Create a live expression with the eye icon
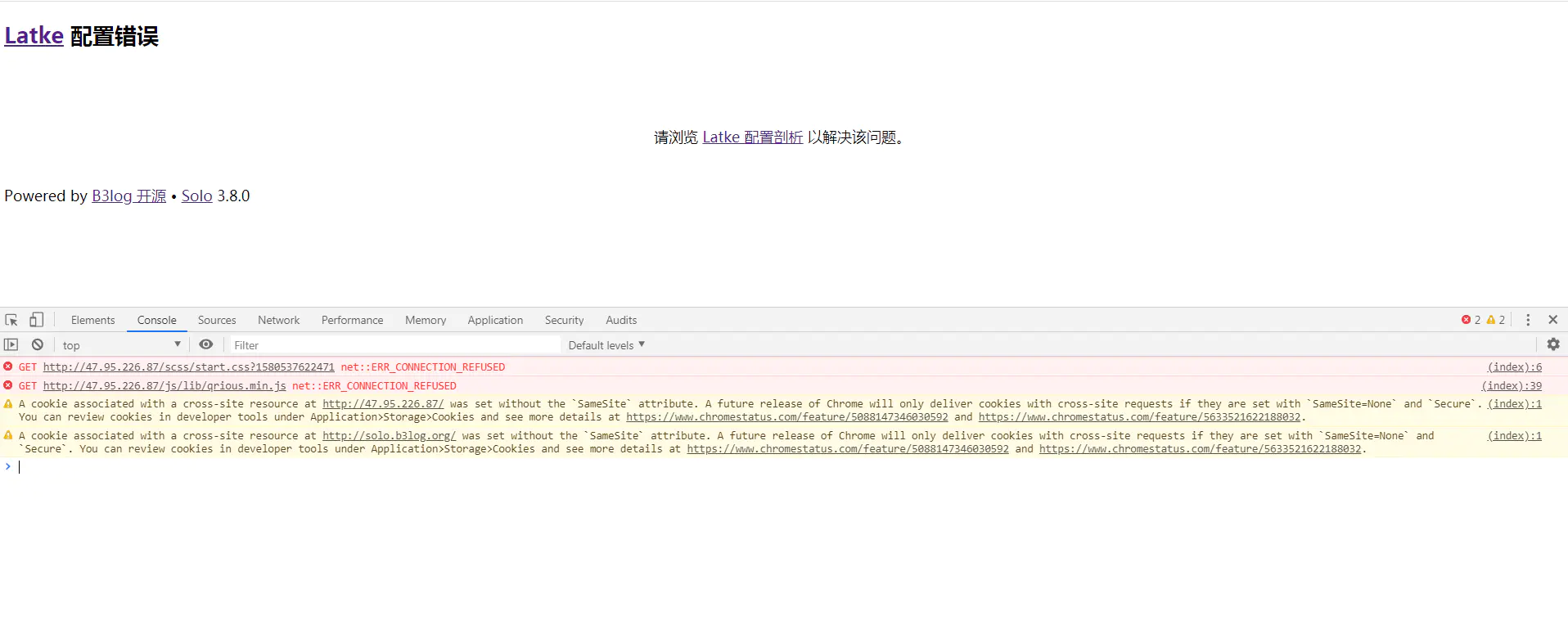 click(x=206, y=344)
